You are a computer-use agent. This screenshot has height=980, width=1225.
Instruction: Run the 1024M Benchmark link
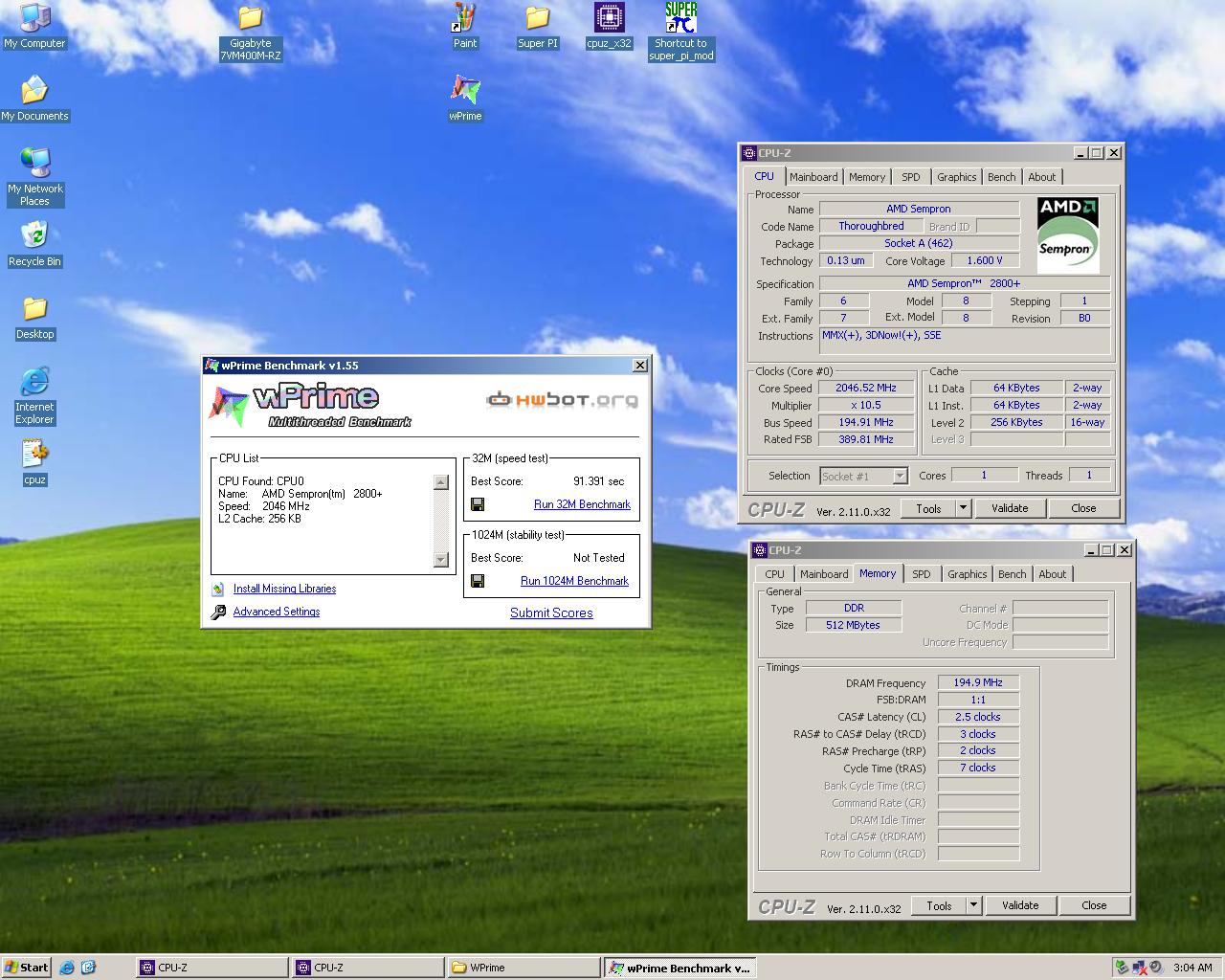574,581
